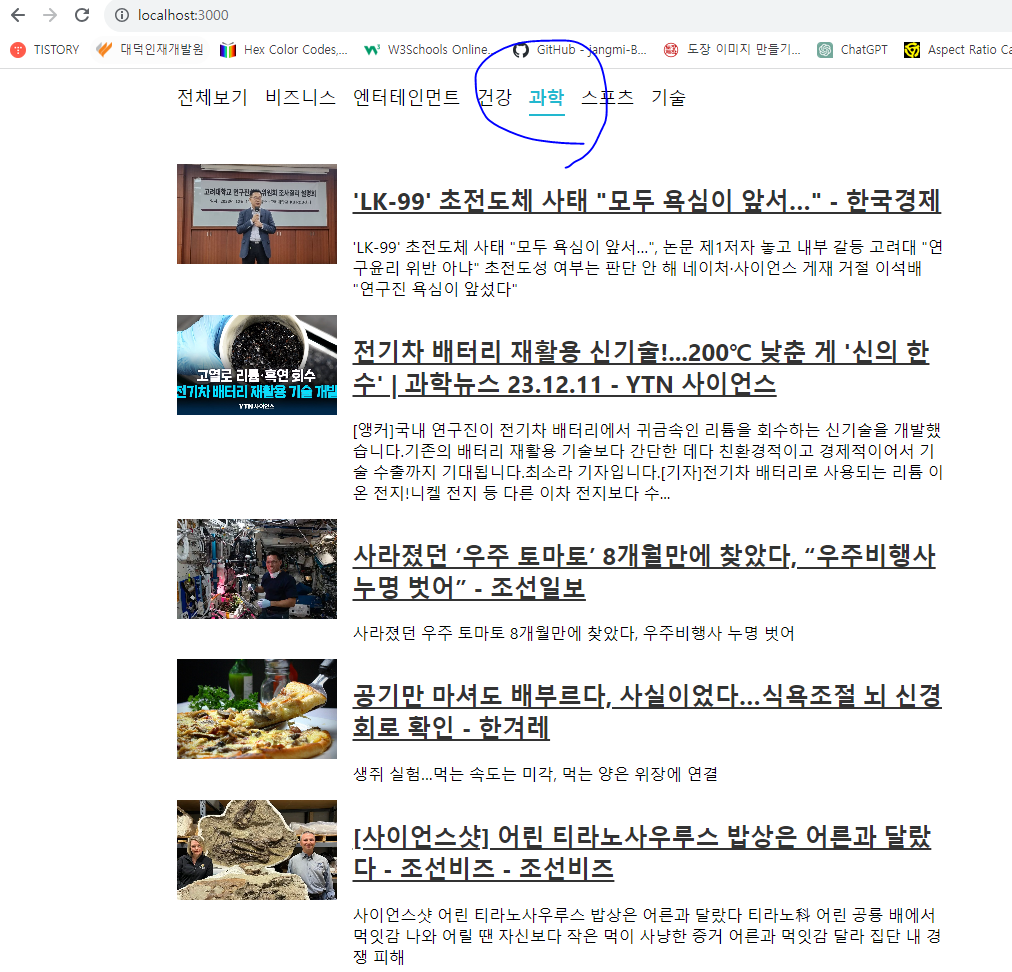This screenshot has height=972, width=1012.
Task: Select the 전체보기 category tab
Action: coord(212,97)
